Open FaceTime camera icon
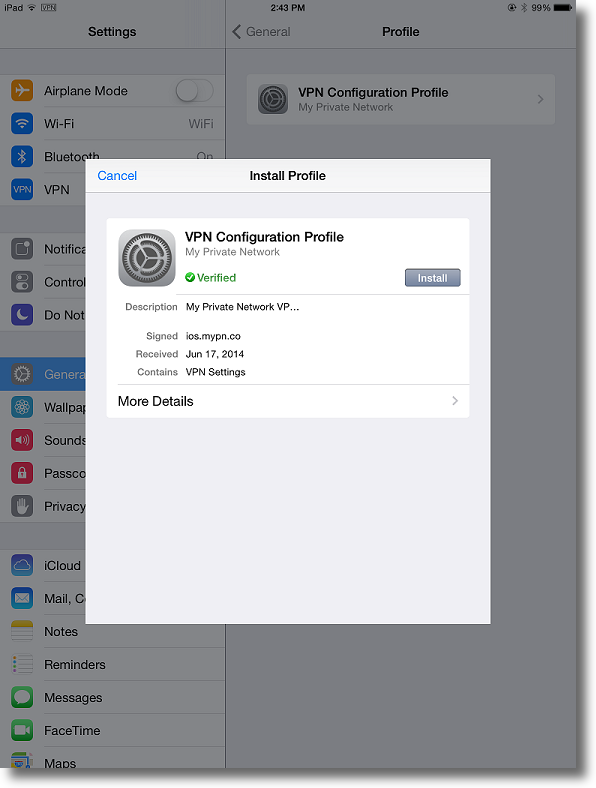 pos(22,730)
